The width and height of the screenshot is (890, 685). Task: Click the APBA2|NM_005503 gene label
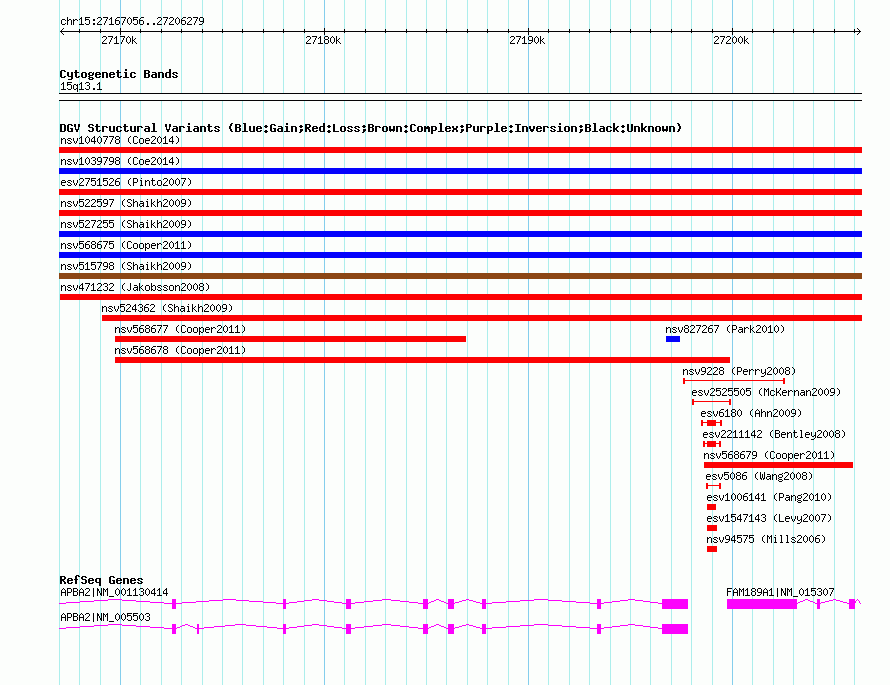point(105,617)
